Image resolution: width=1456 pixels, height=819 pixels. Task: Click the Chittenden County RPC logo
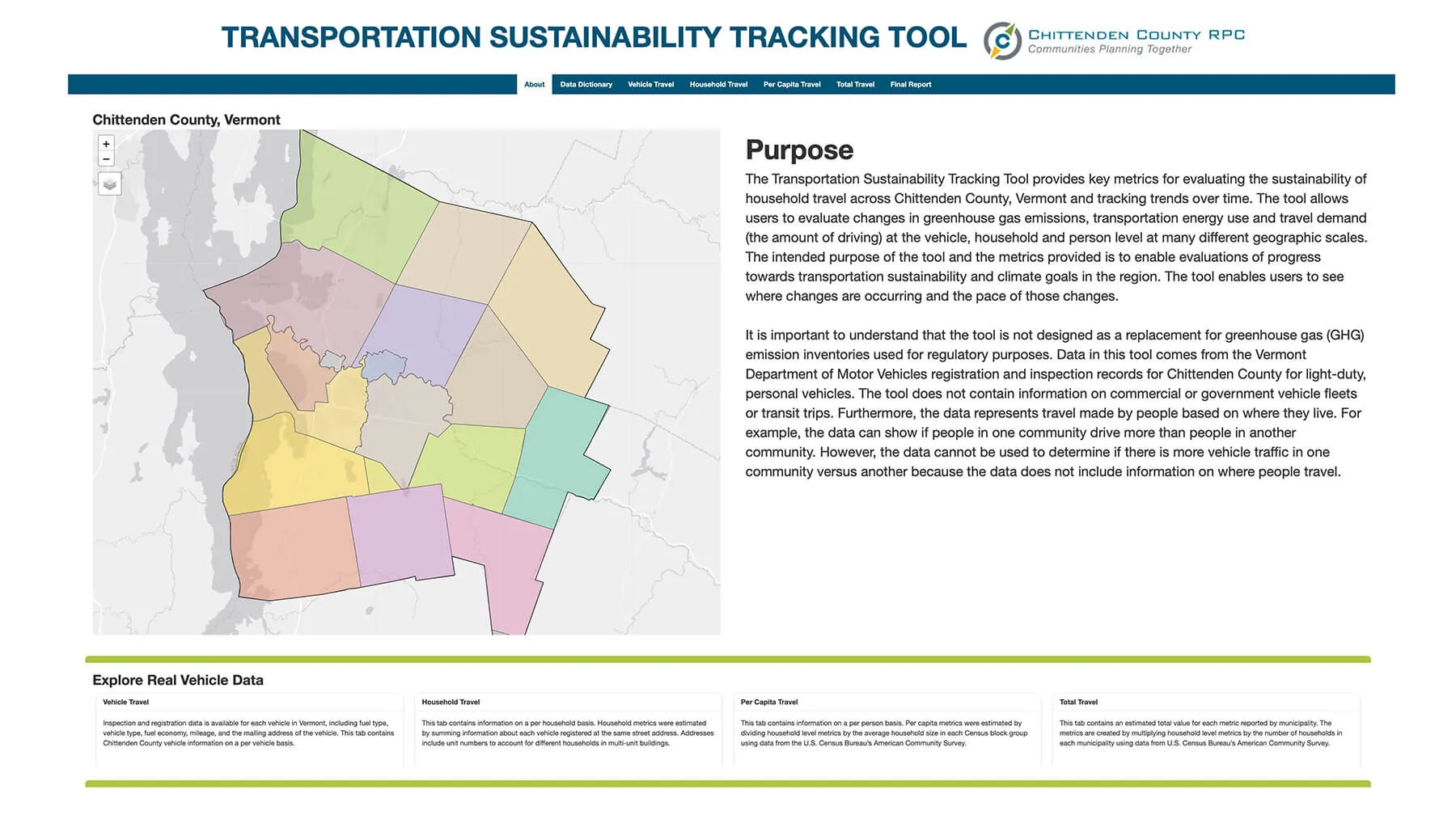1113,40
